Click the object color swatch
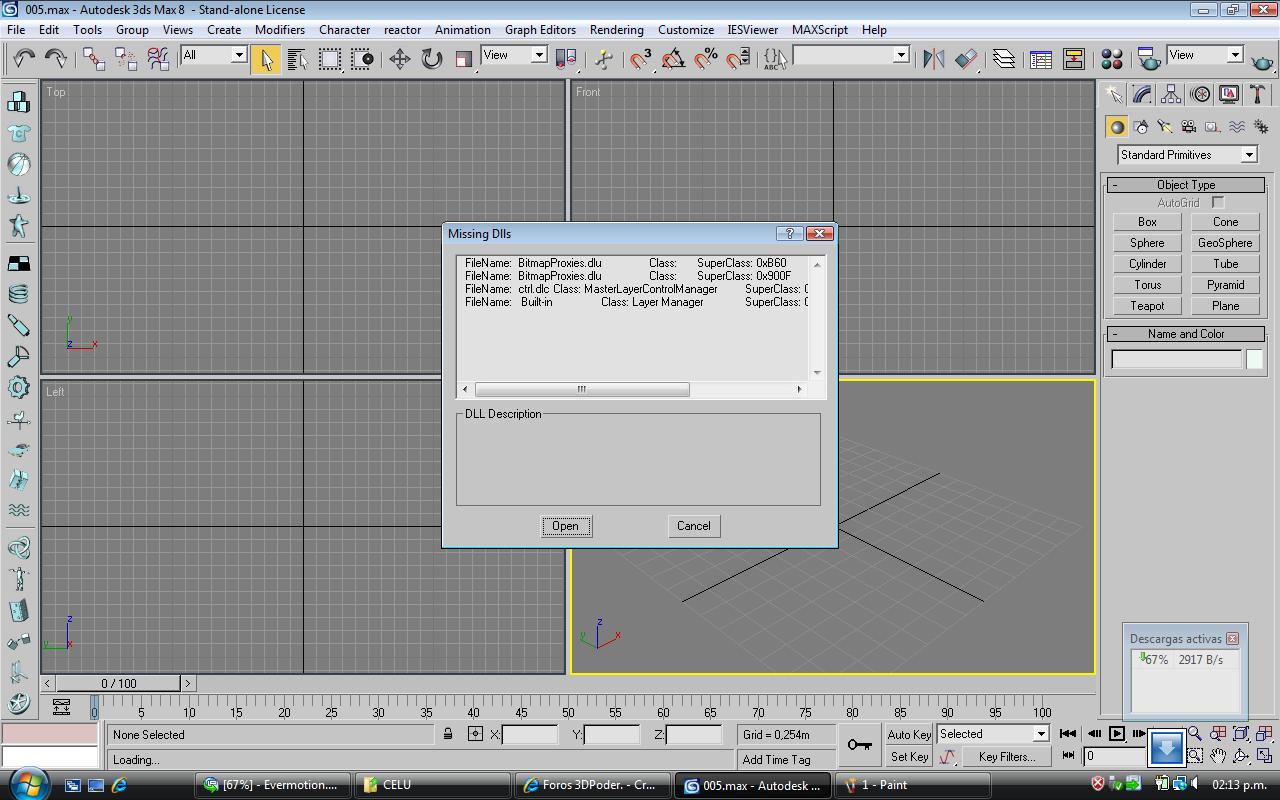Screen dimensions: 1280x800 tap(1254, 359)
